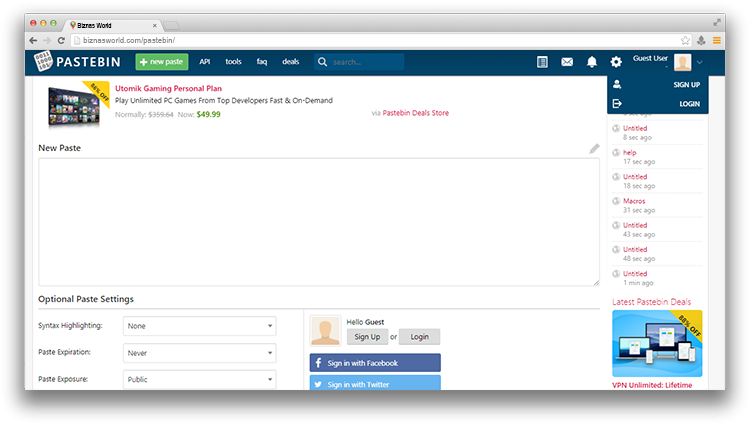Expand the Syntax Highlighting dropdown

point(200,326)
